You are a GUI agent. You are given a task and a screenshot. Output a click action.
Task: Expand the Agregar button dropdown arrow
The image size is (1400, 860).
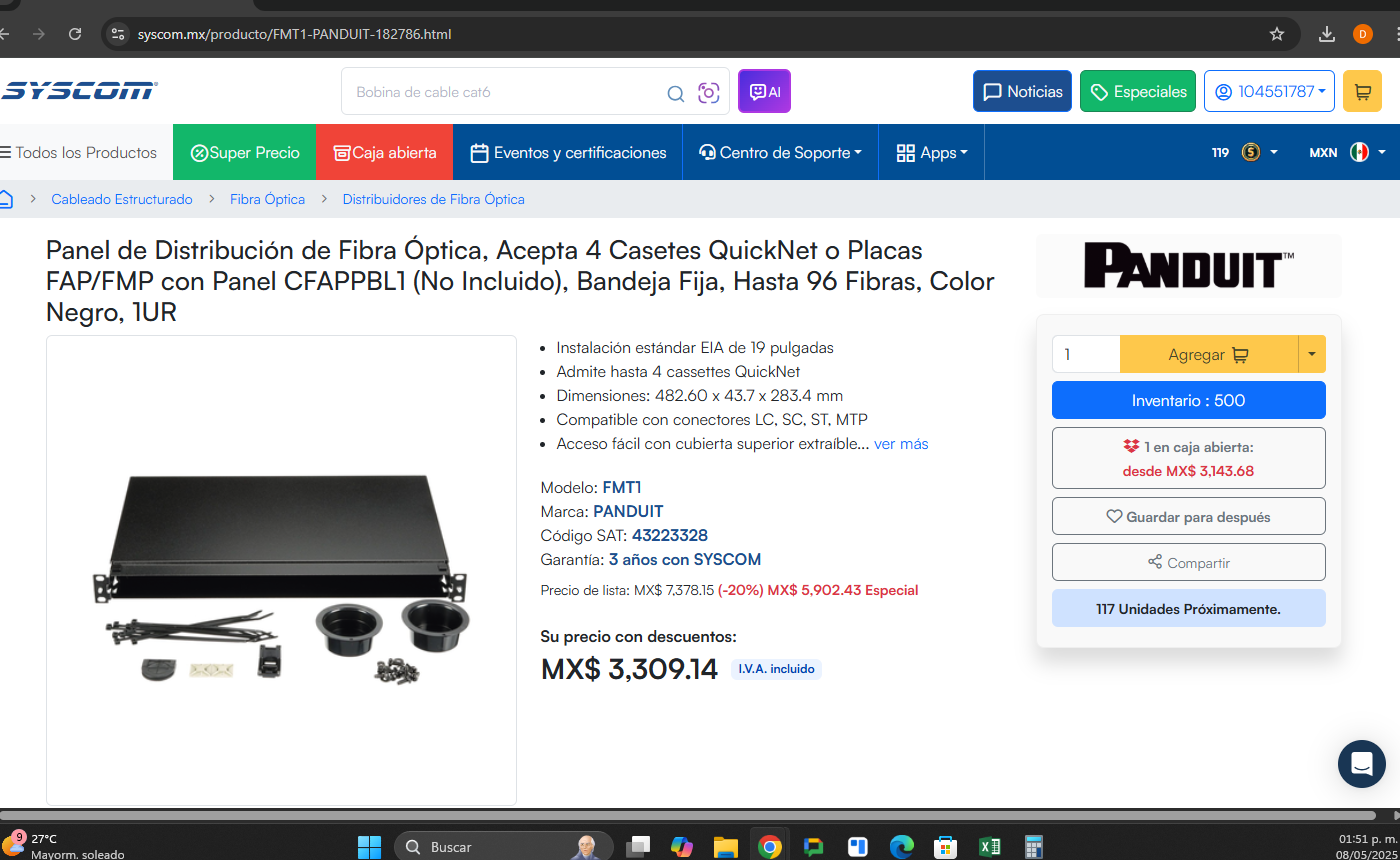pyautogui.click(x=1312, y=354)
